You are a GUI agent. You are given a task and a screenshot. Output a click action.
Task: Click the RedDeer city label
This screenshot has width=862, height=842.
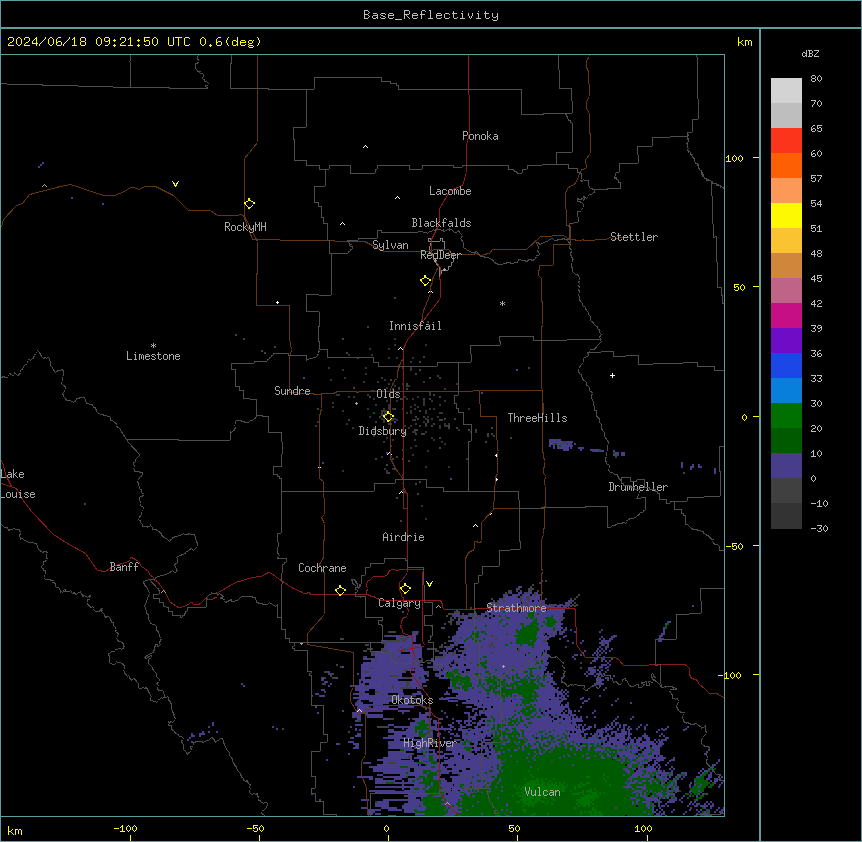point(440,255)
